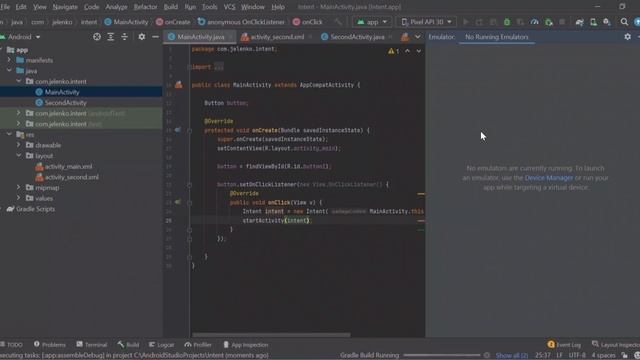Open the Pixel API 30 device dropdown

(x=426, y=22)
